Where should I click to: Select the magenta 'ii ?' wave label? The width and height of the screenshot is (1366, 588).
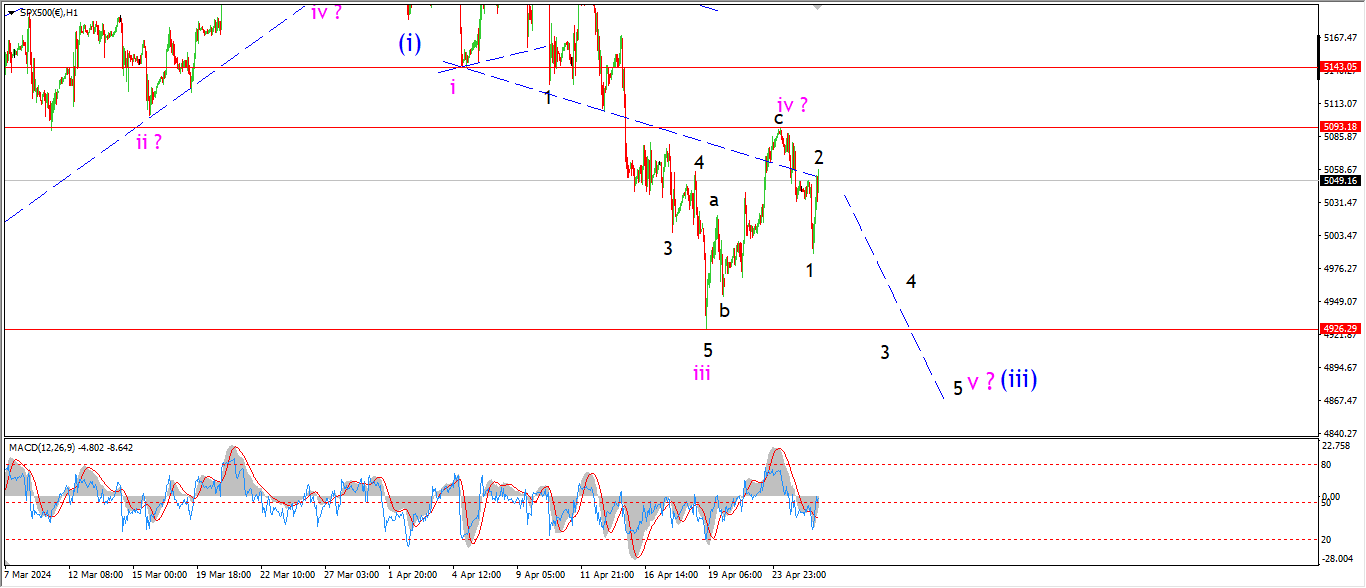(x=149, y=141)
